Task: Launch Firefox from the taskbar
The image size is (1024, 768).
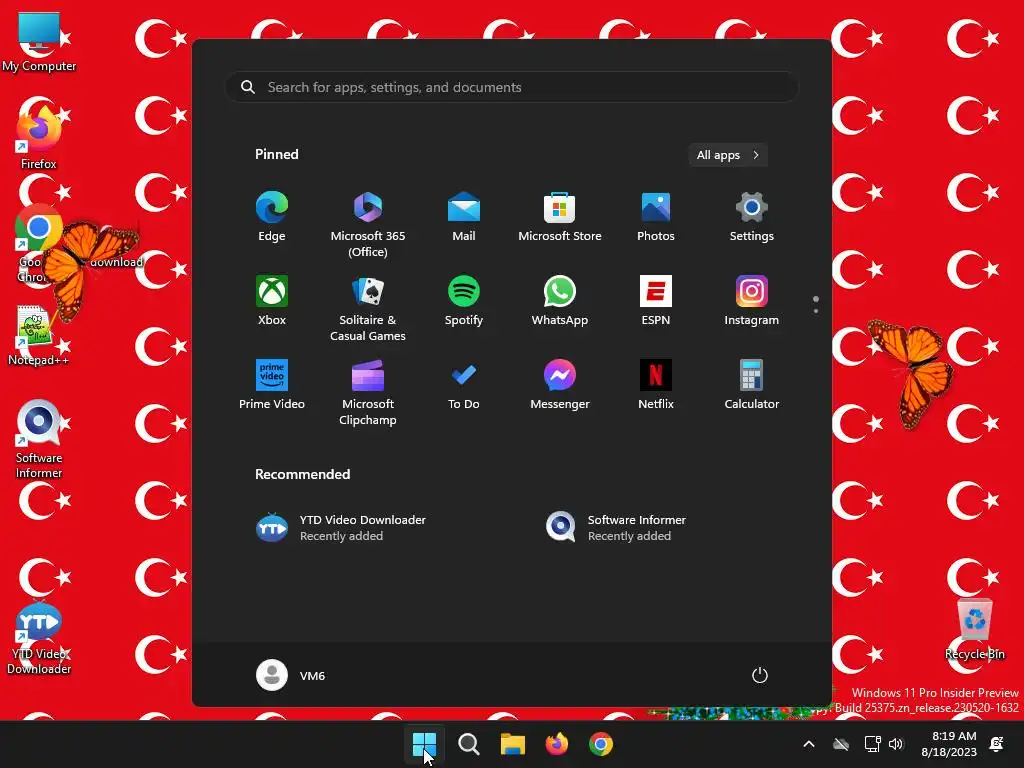Action: point(556,744)
